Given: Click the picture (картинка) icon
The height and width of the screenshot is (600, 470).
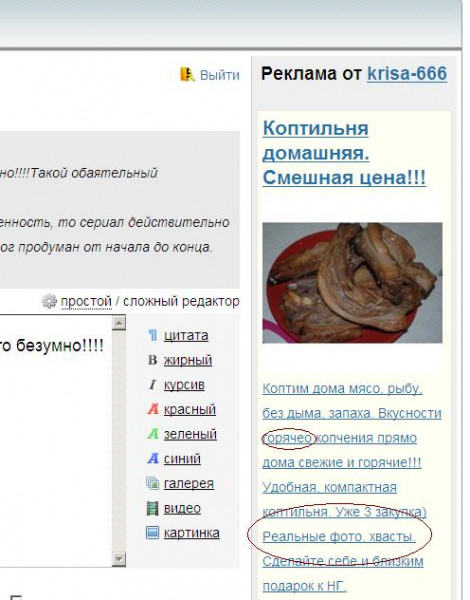Looking at the screenshot, I should point(152,533).
